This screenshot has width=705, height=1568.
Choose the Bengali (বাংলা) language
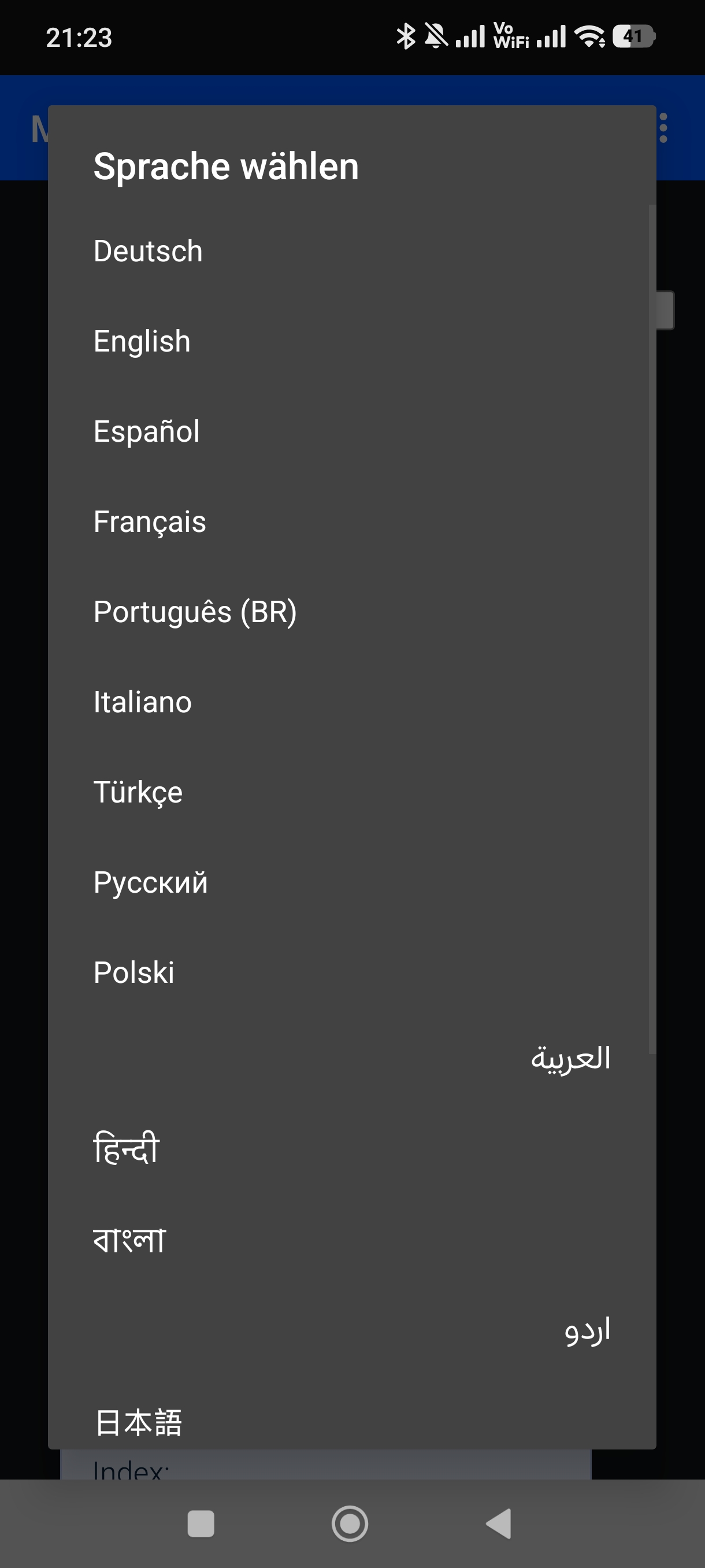click(129, 1239)
